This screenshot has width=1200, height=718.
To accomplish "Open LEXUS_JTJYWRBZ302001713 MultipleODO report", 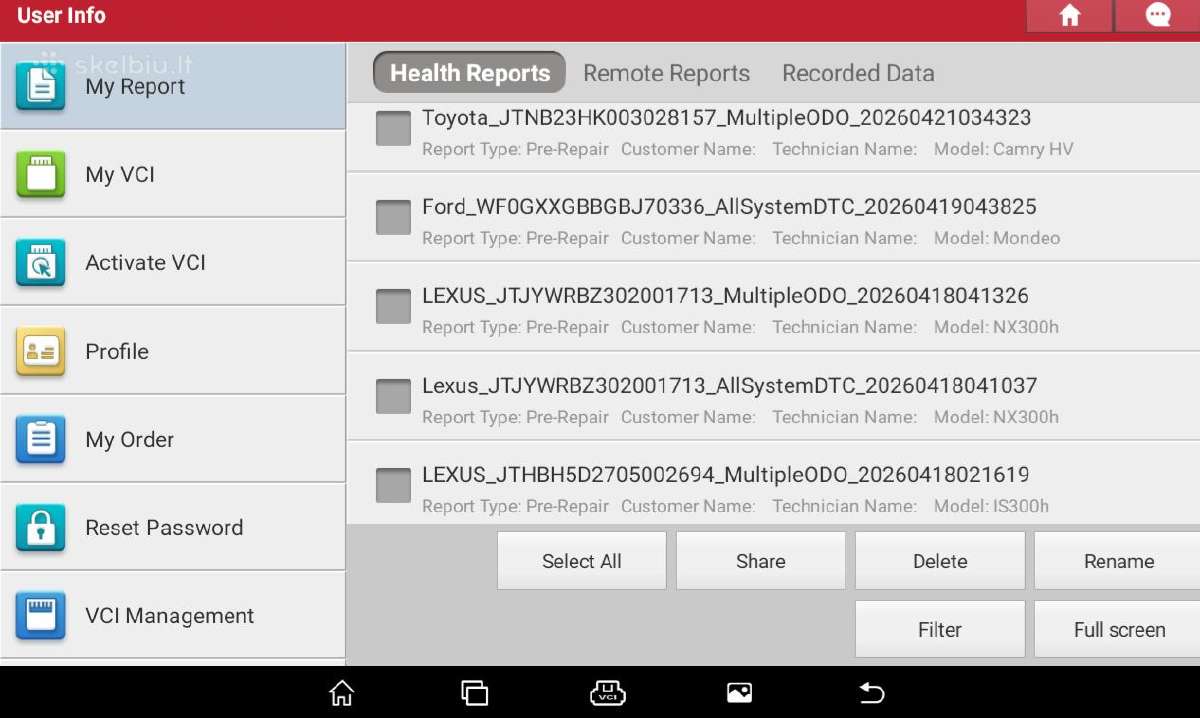I will click(773, 306).
